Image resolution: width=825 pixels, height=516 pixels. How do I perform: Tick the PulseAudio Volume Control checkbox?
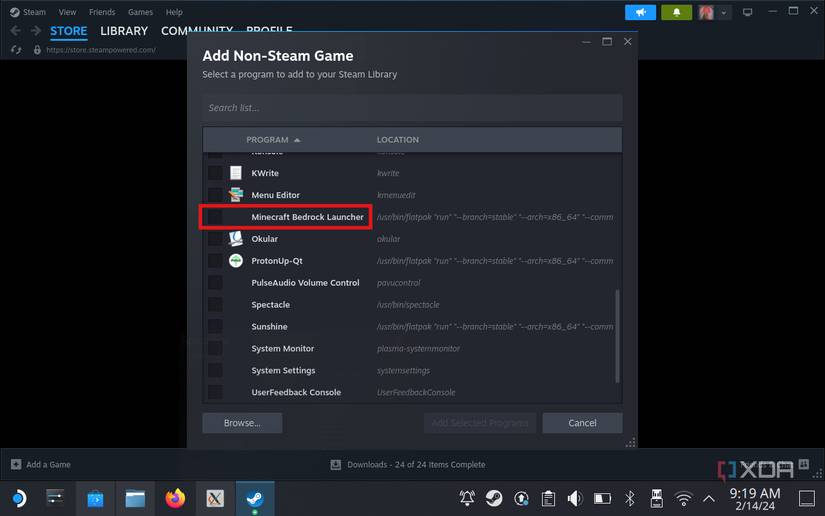[215, 283]
